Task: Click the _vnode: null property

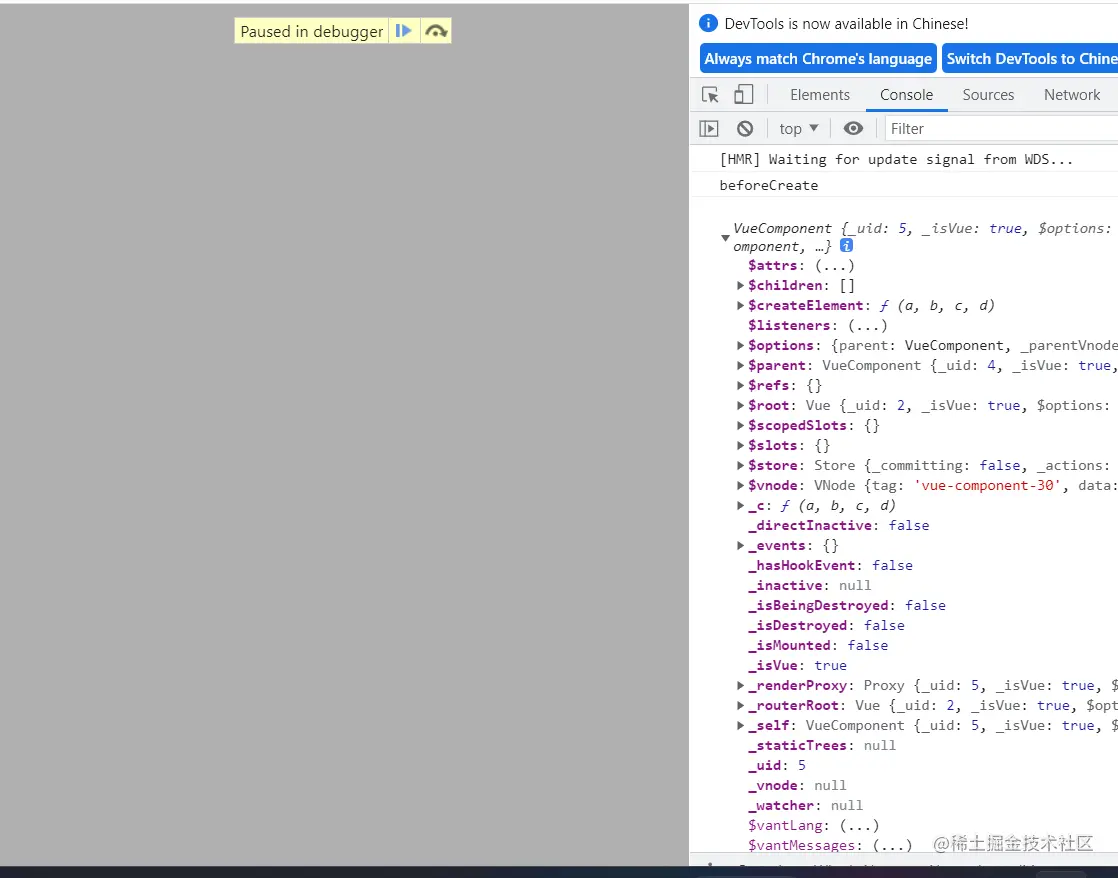Action: (x=797, y=785)
